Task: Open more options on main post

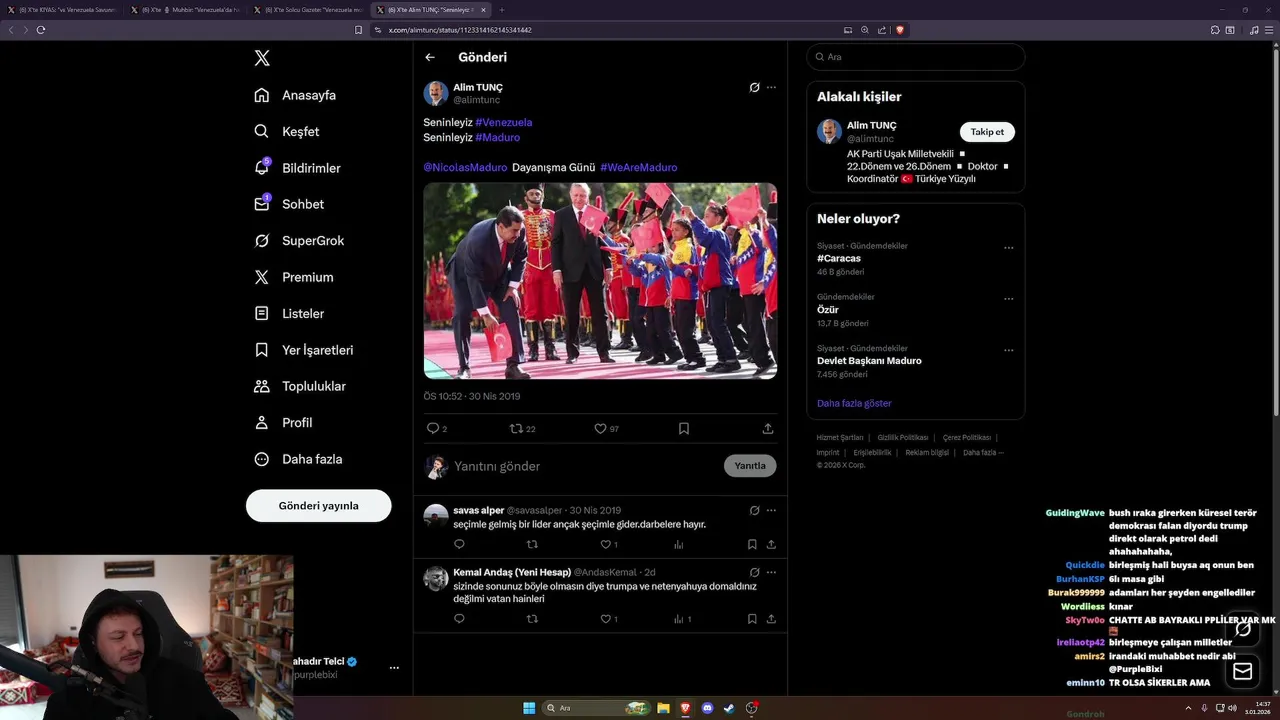Action: click(x=771, y=87)
